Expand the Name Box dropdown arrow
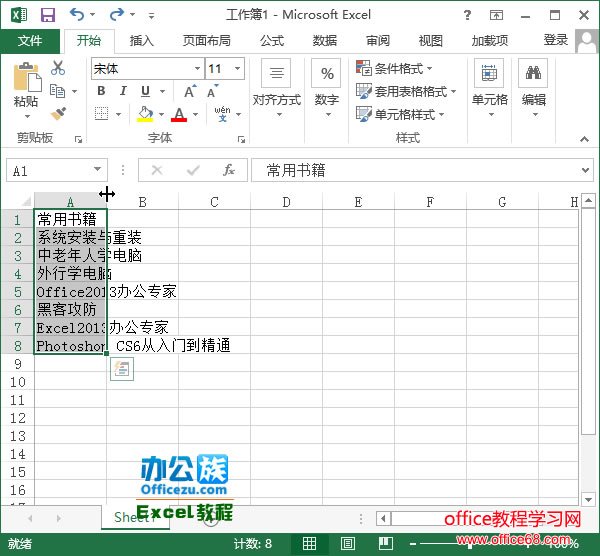This screenshot has height=556, width=600. [x=98, y=169]
